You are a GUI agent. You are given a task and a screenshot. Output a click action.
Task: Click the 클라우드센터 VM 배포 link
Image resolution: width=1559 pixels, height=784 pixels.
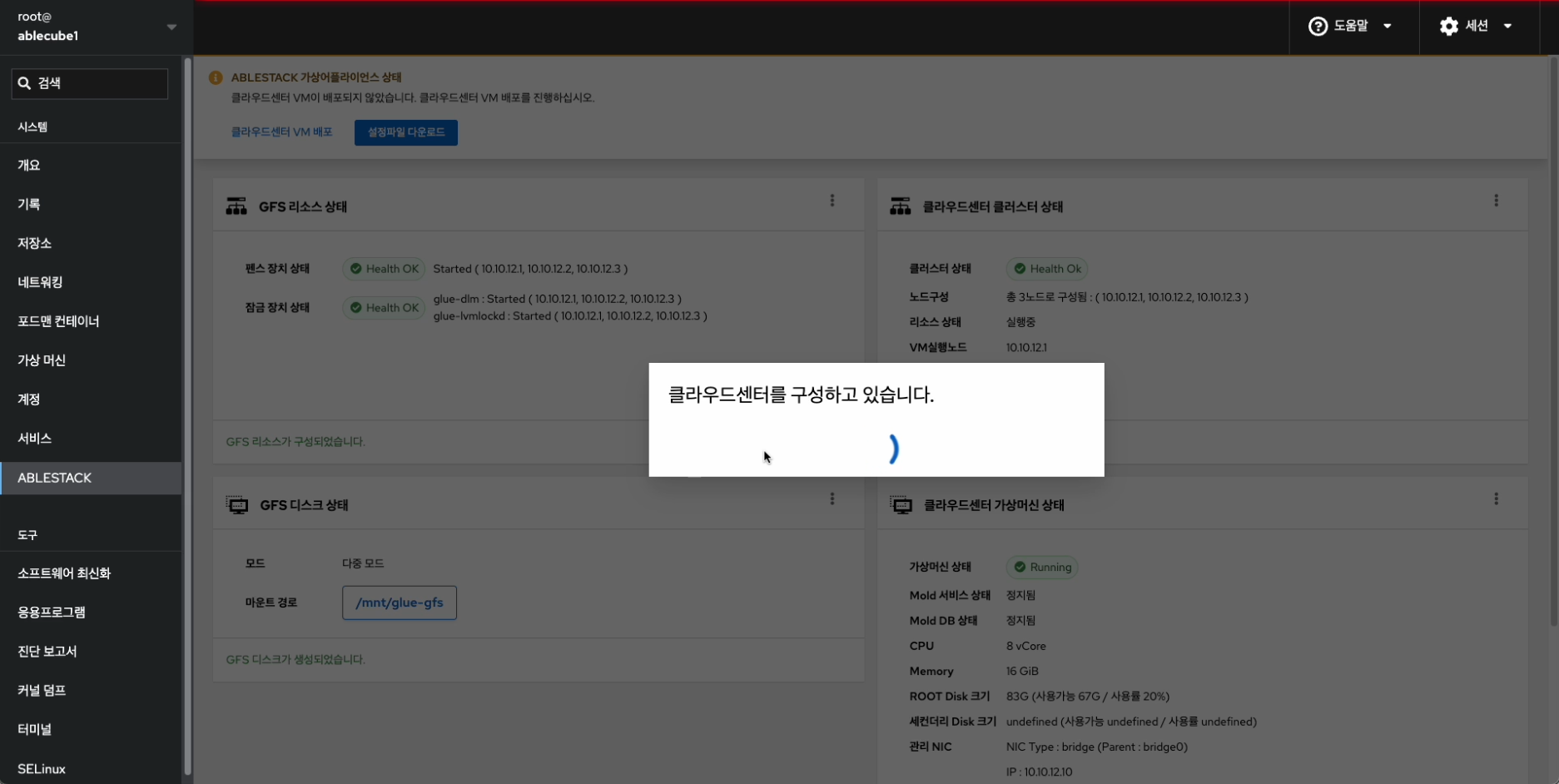(x=281, y=132)
